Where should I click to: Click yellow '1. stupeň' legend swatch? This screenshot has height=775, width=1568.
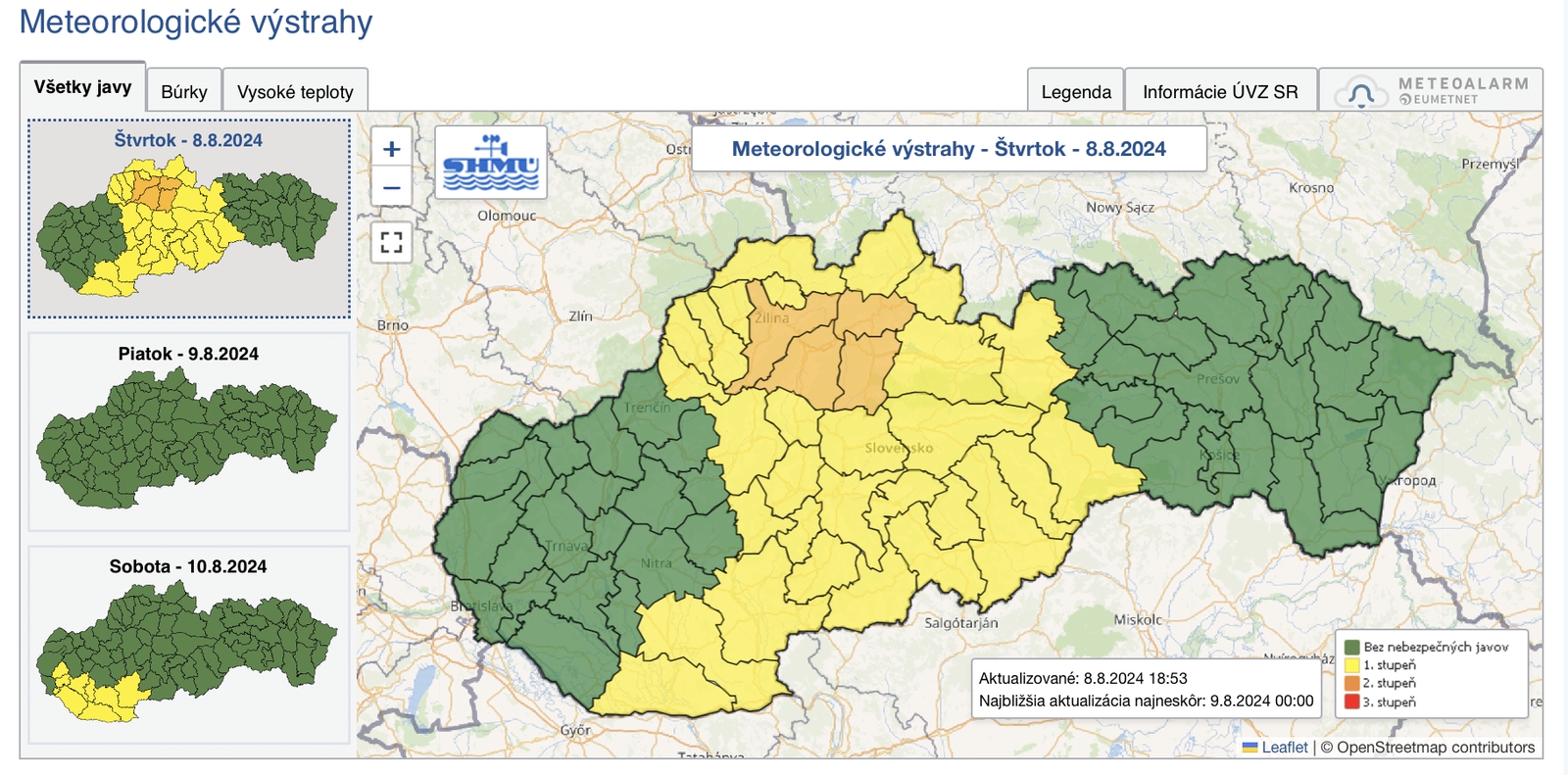1352,665
